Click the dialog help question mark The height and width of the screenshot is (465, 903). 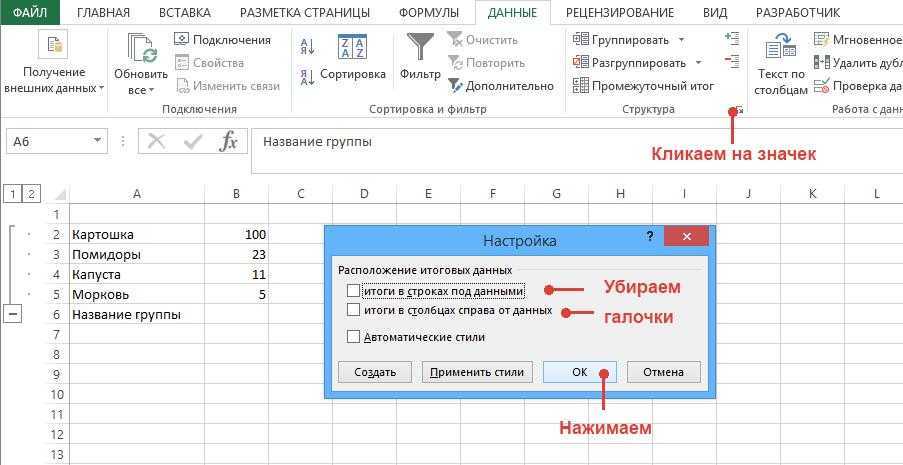tap(650, 236)
